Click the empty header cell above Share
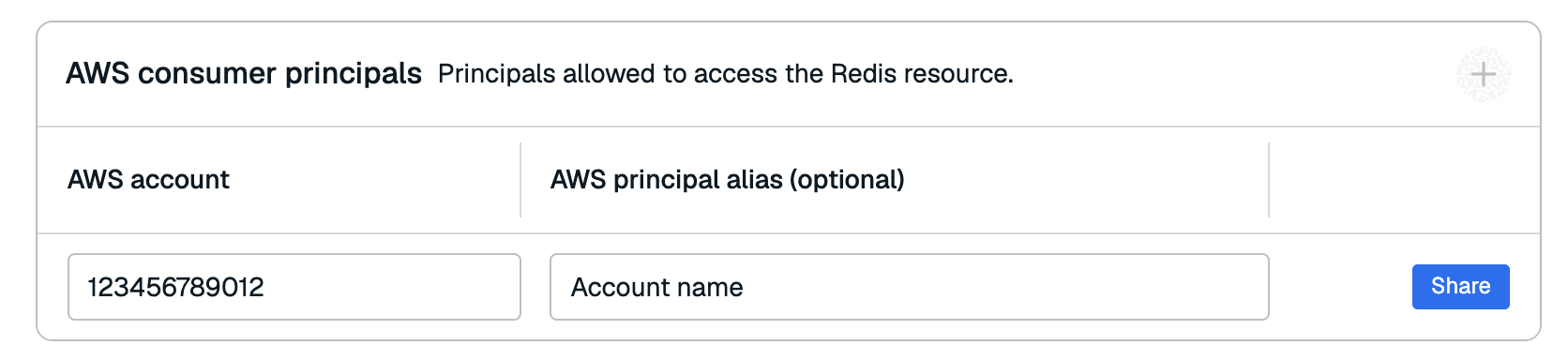Image resolution: width=1568 pixels, height=360 pixels. pos(1405,180)
